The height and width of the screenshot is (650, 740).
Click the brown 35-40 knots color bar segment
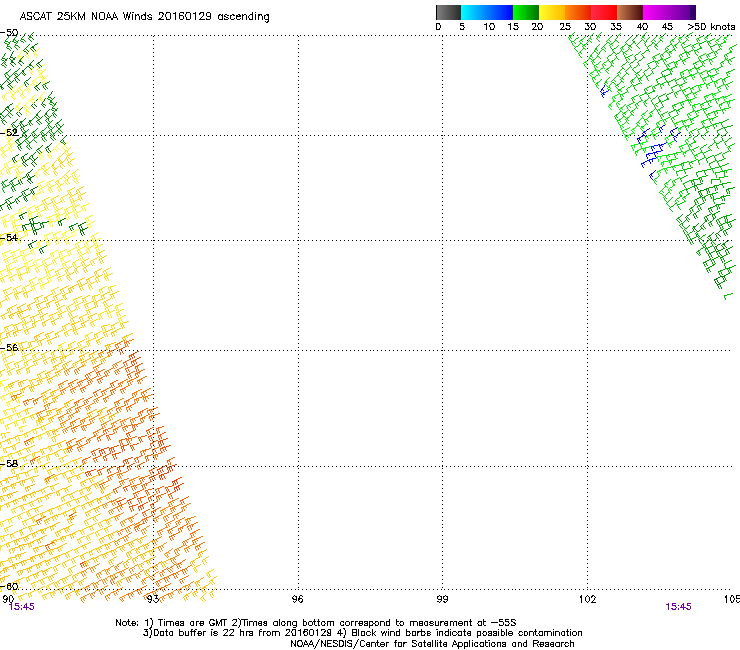(630, 12)
